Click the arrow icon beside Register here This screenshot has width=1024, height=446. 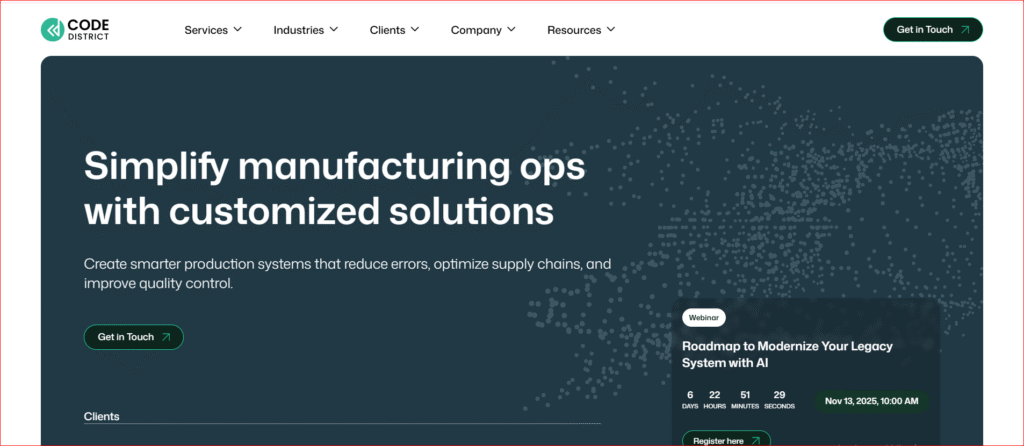[x=755, y=440]
